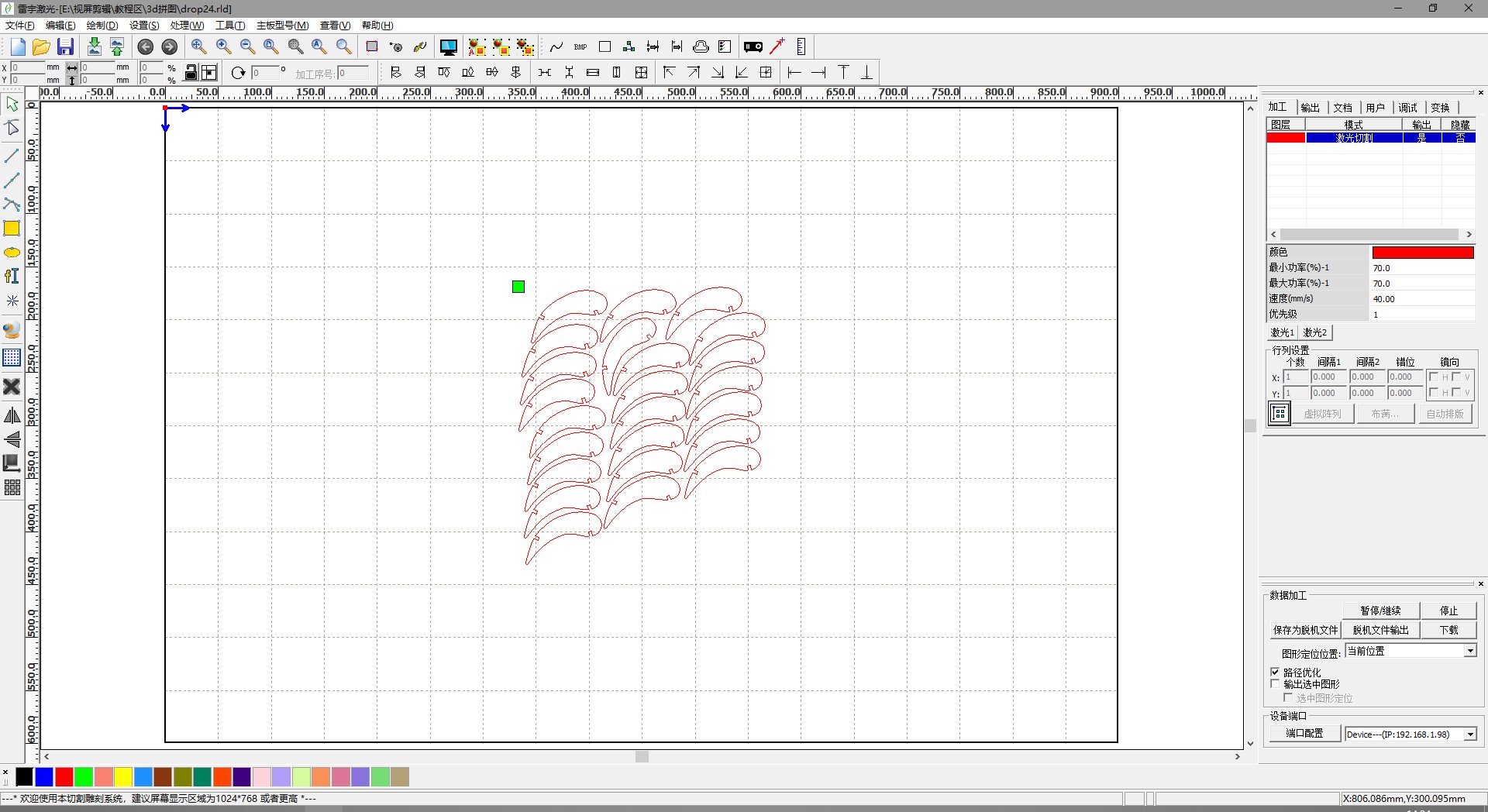The height and width of the screenshot is (812, 1488).
Task: Open the BMP image import tool
Action: point(580,46)
